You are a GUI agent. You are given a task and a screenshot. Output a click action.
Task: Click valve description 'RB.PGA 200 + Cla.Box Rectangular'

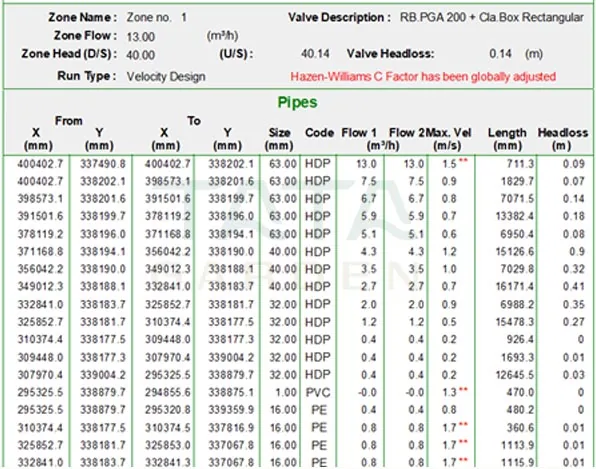491,17
